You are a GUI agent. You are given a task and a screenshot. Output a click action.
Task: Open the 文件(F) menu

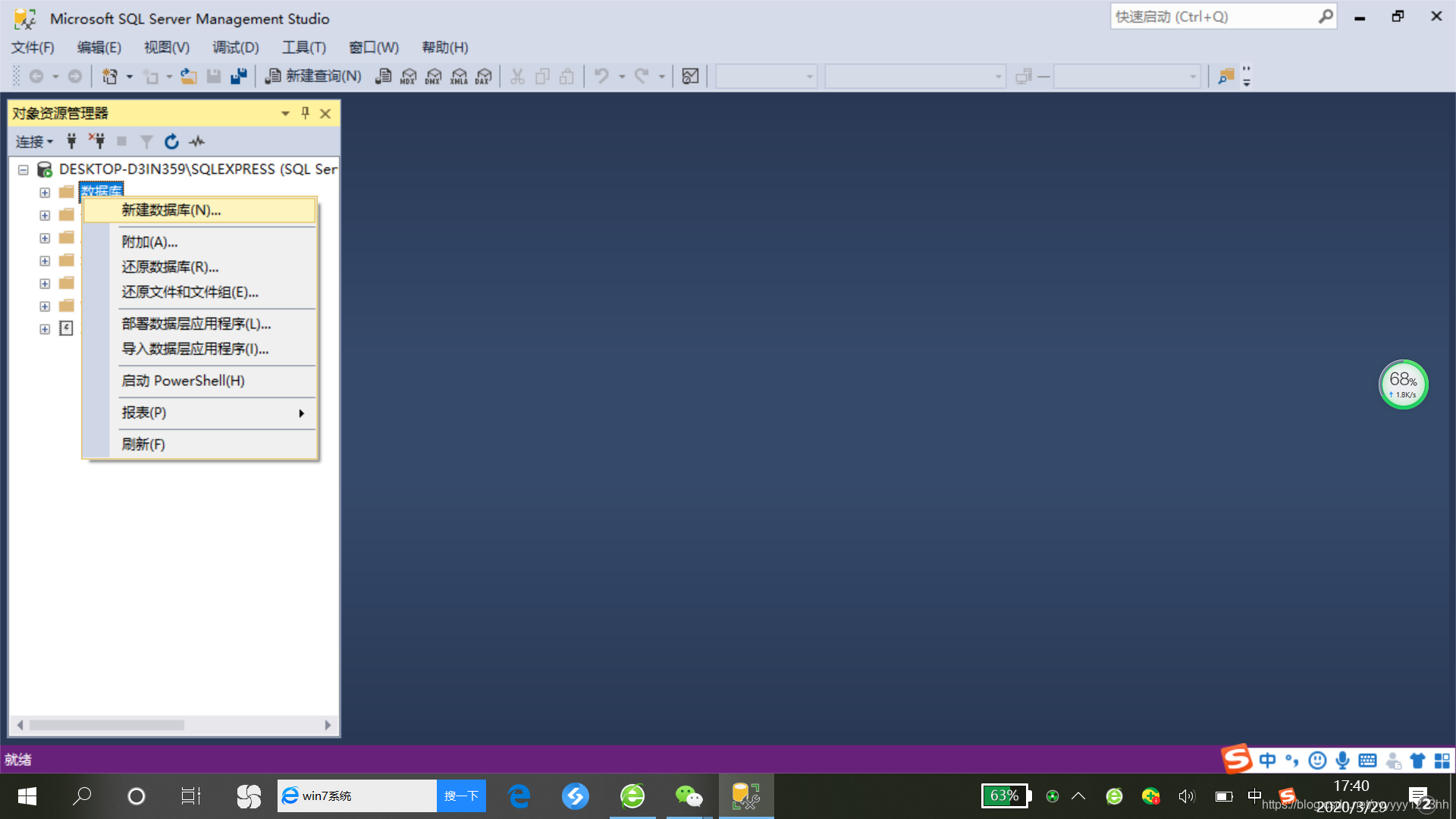coord(33,47)
